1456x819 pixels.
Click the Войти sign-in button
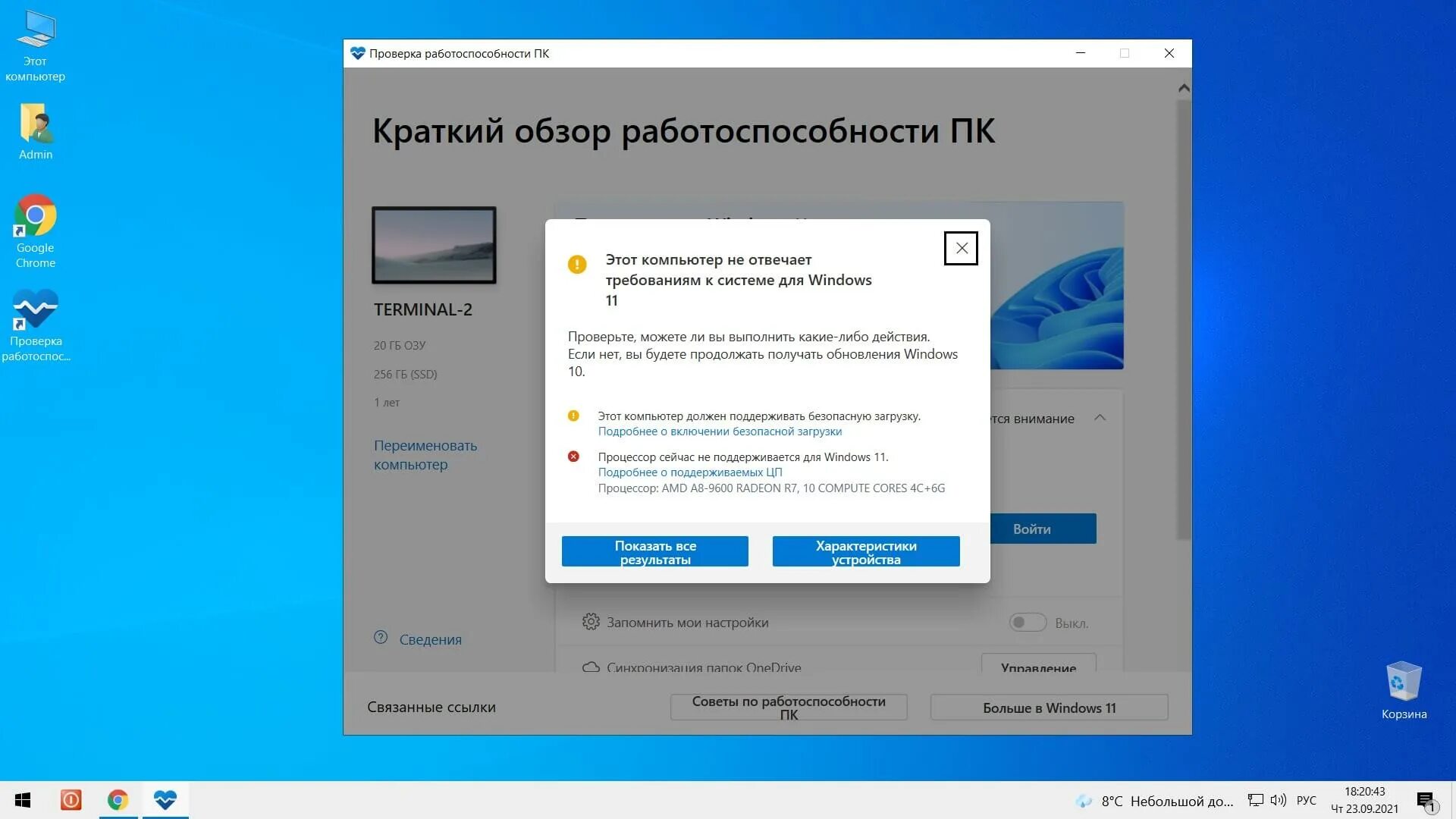pyautogui.click(x=1043, y=529)
